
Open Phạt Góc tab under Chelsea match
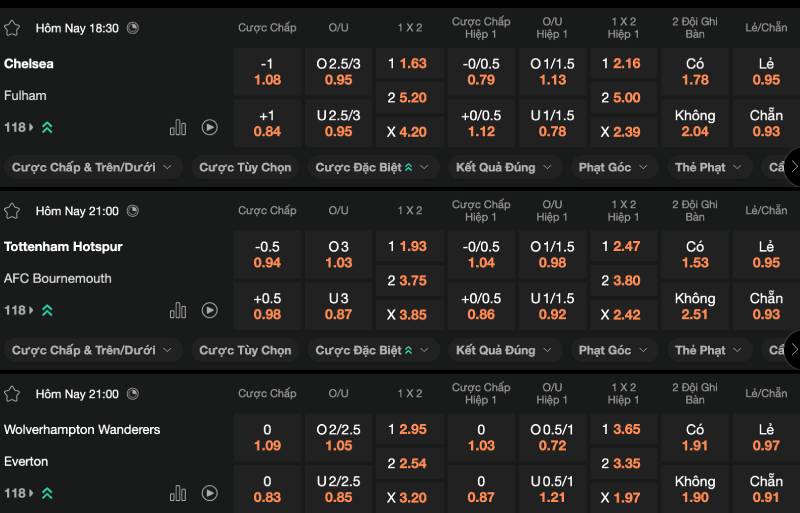[x=612, y=167]
